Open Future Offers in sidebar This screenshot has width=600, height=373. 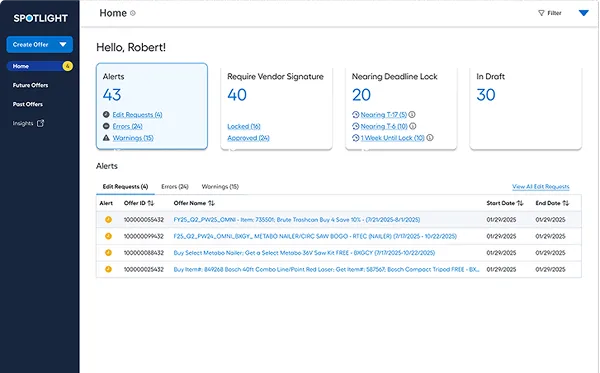[30, 85]
